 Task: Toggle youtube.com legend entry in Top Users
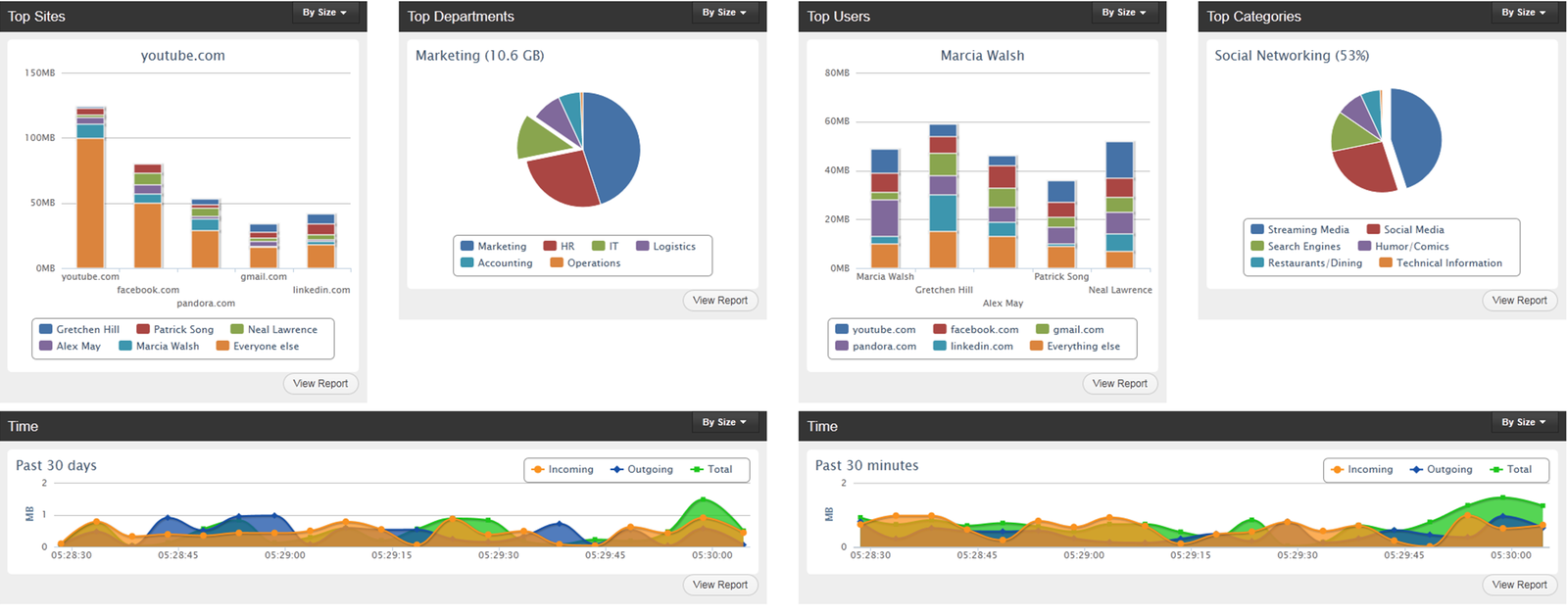point(876,330)
